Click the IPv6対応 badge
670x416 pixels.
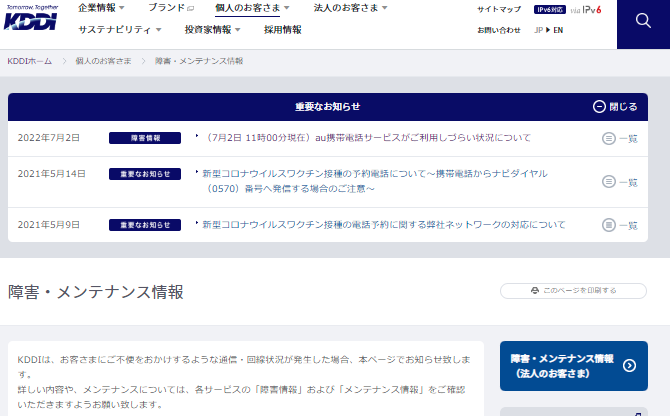click(550, 9)
